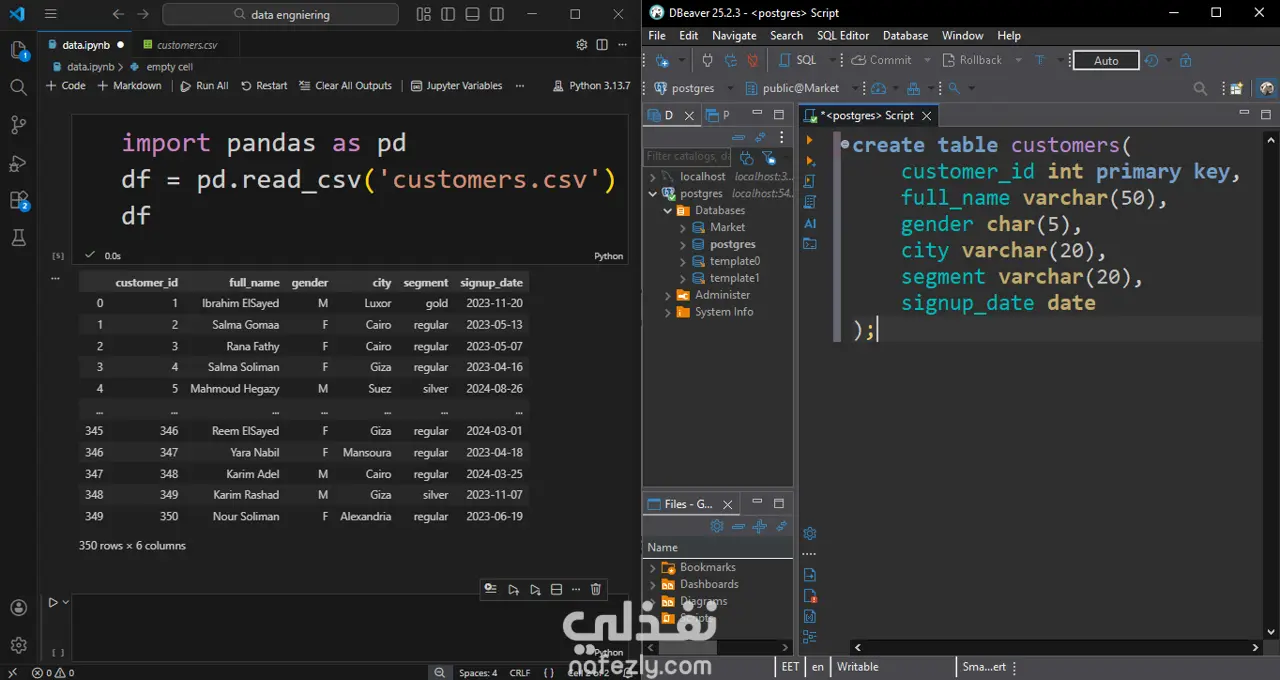This screenshot has height=680, width=1280.
Task: Open DBeaver Navigate menu
Action: click(734, 35)
